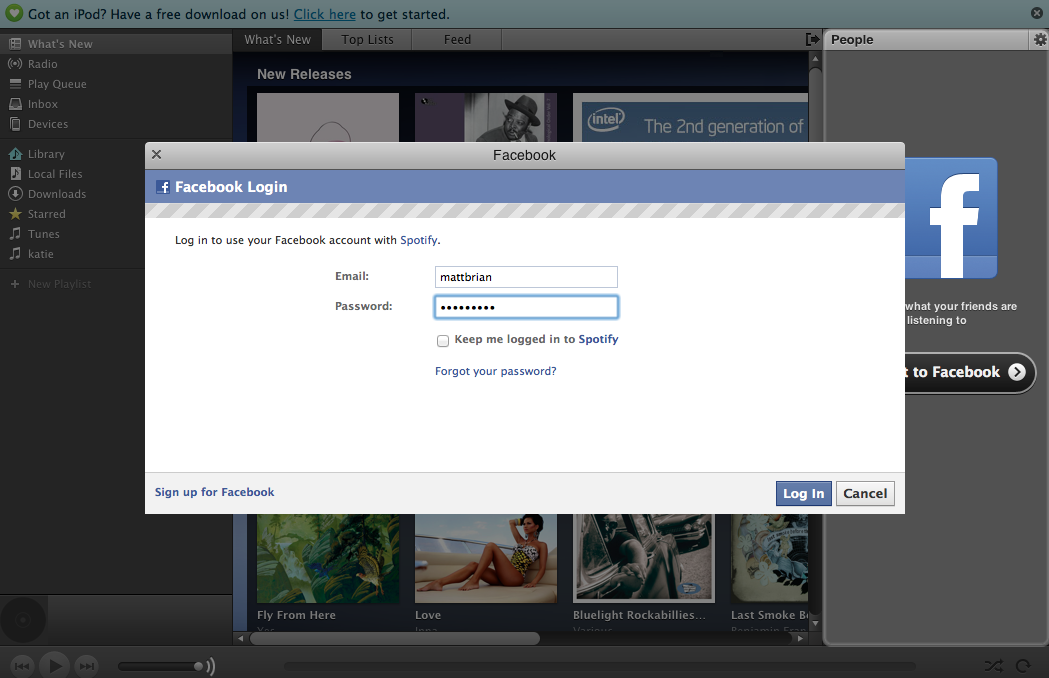Click the Starred star icon

[x=15, y=214]
